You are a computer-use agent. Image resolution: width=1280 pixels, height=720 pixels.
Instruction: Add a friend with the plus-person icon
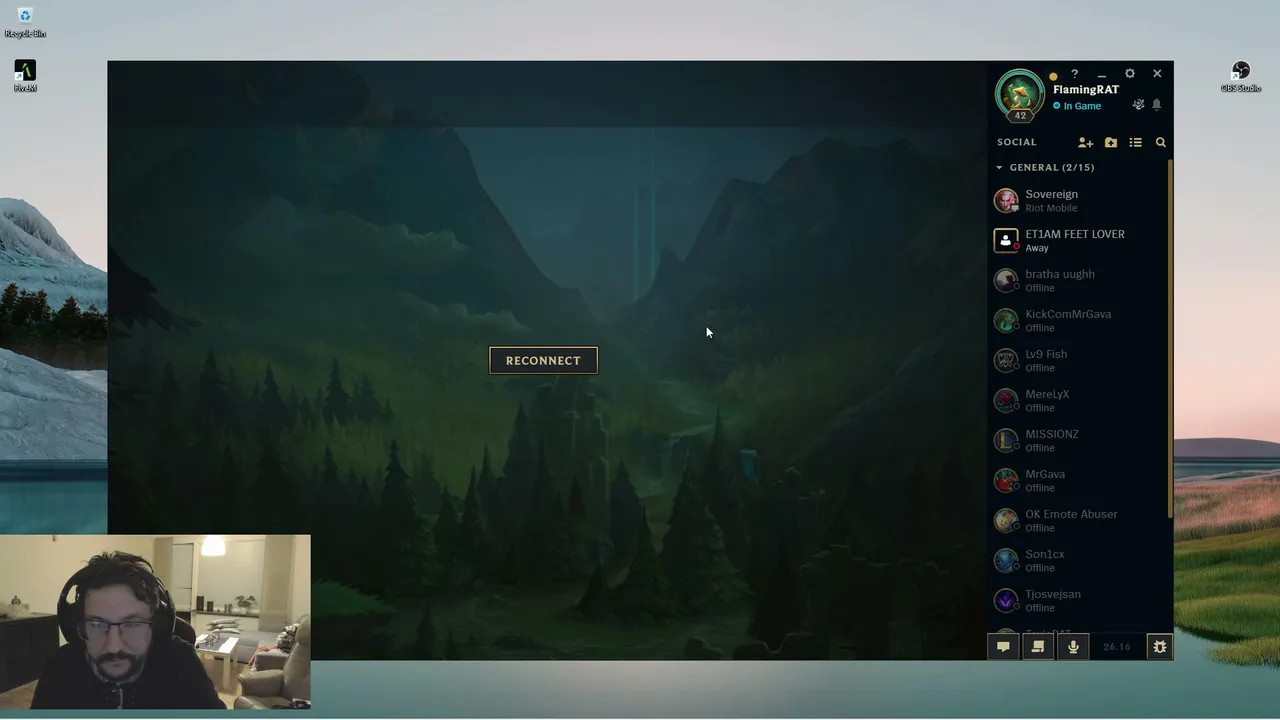click(1085, 143)
